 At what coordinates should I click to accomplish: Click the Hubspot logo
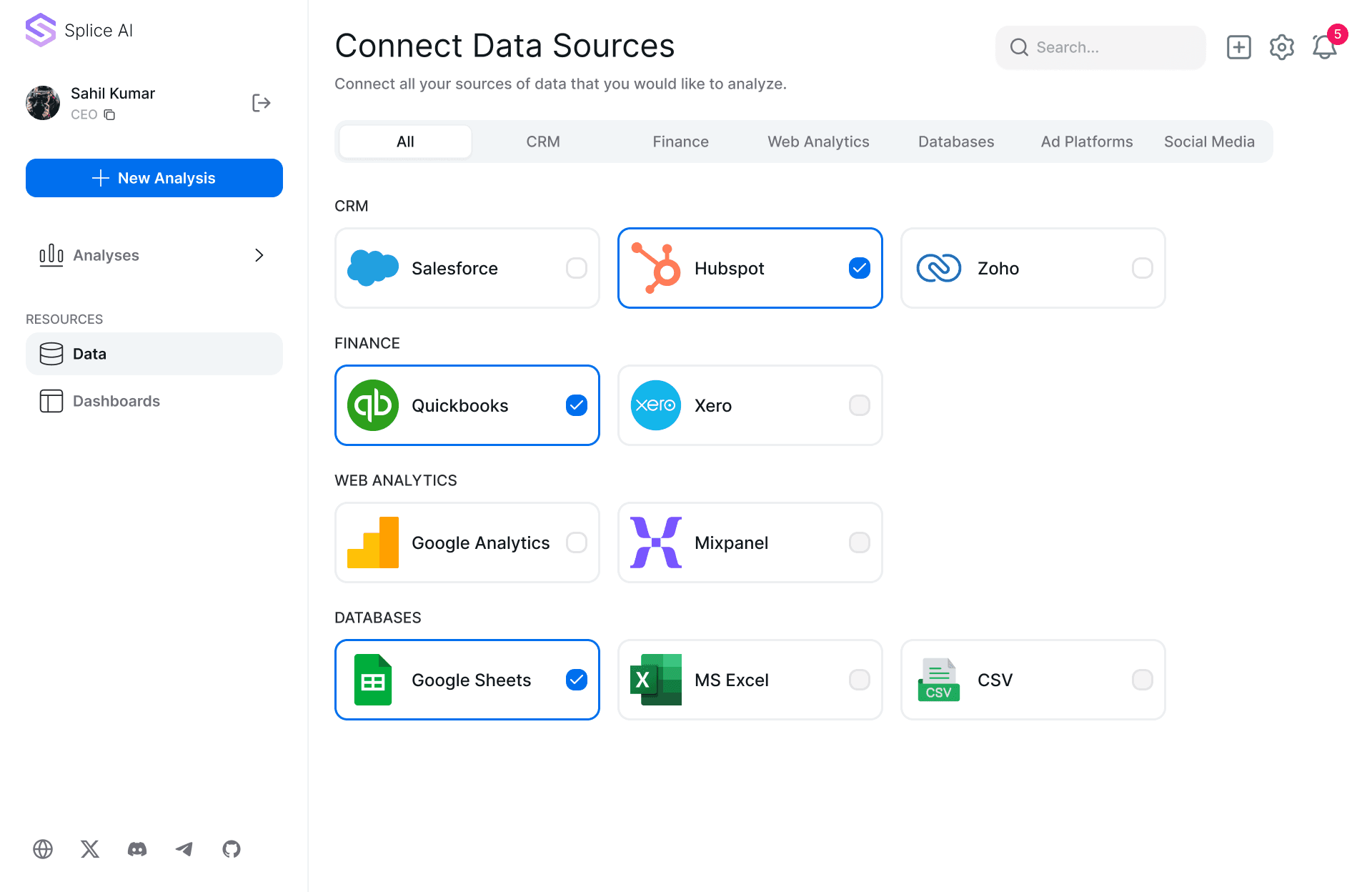(x=656, y=268)
